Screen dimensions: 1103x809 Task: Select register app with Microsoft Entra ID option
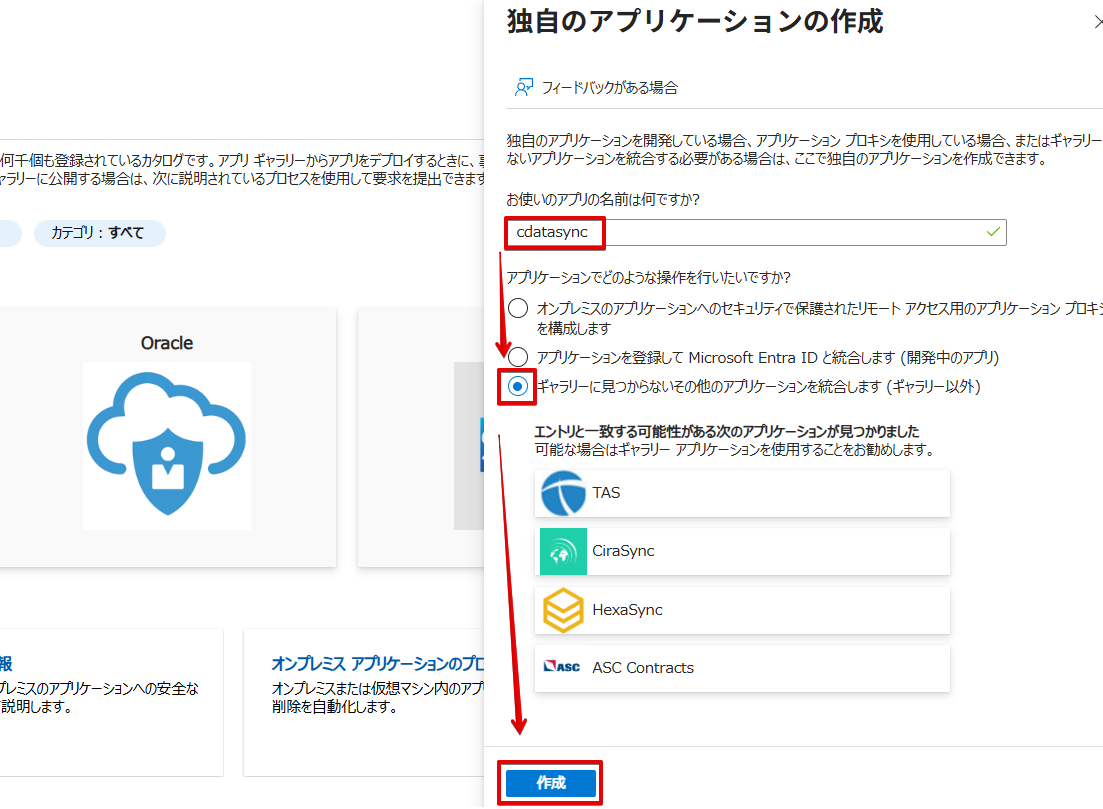tap(518, 357)
